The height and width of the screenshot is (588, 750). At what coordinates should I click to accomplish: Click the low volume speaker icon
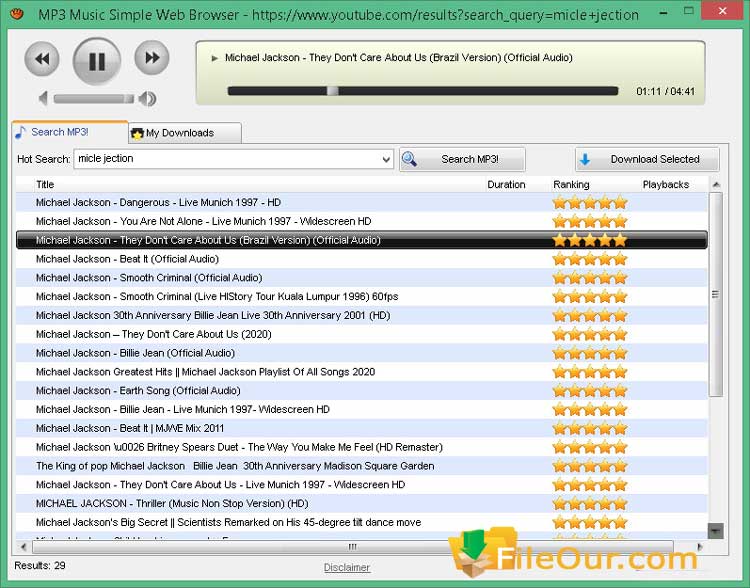[x=44, y=99]
